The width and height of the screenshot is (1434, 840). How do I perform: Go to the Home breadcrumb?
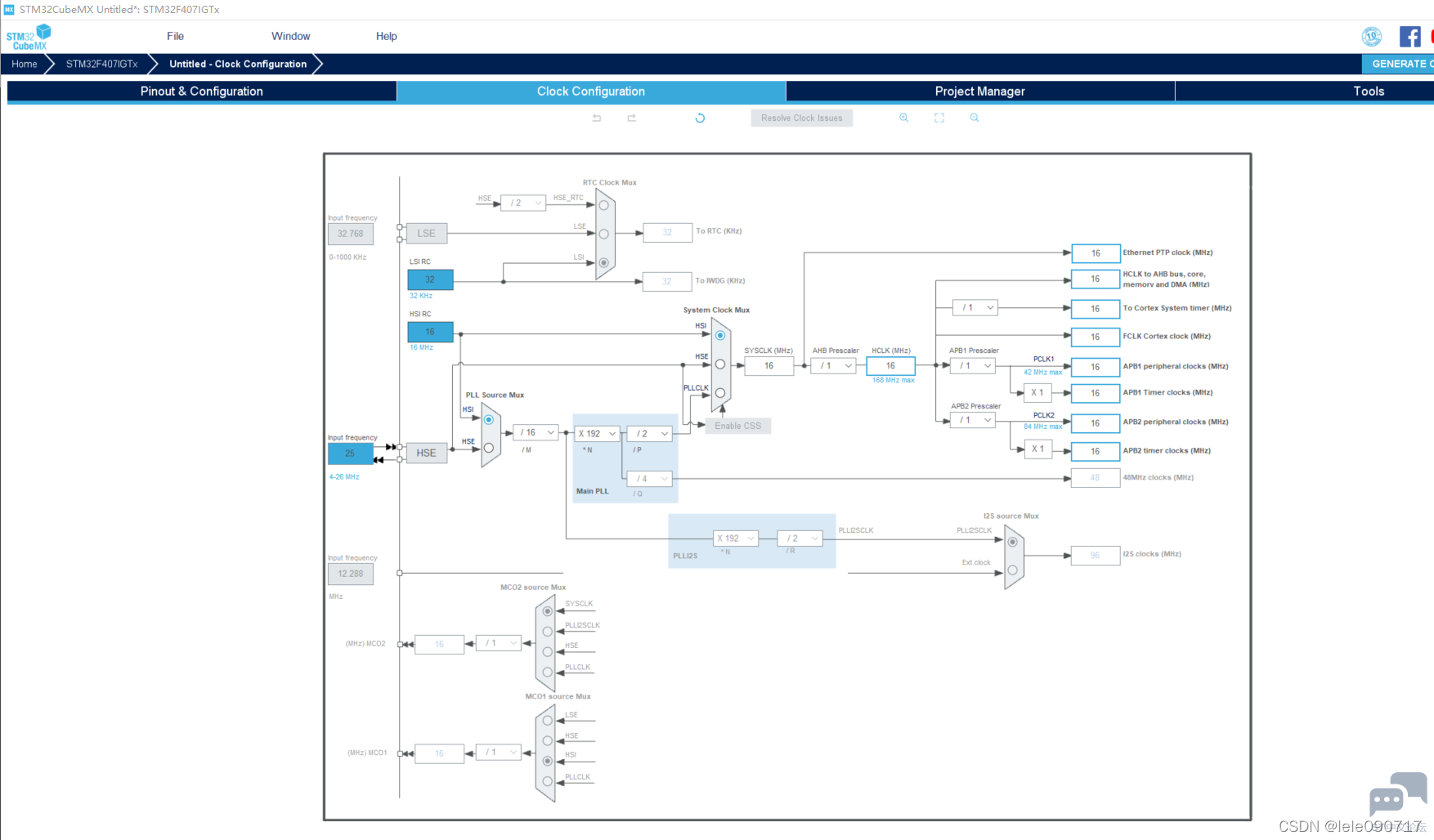pos(25,64)
